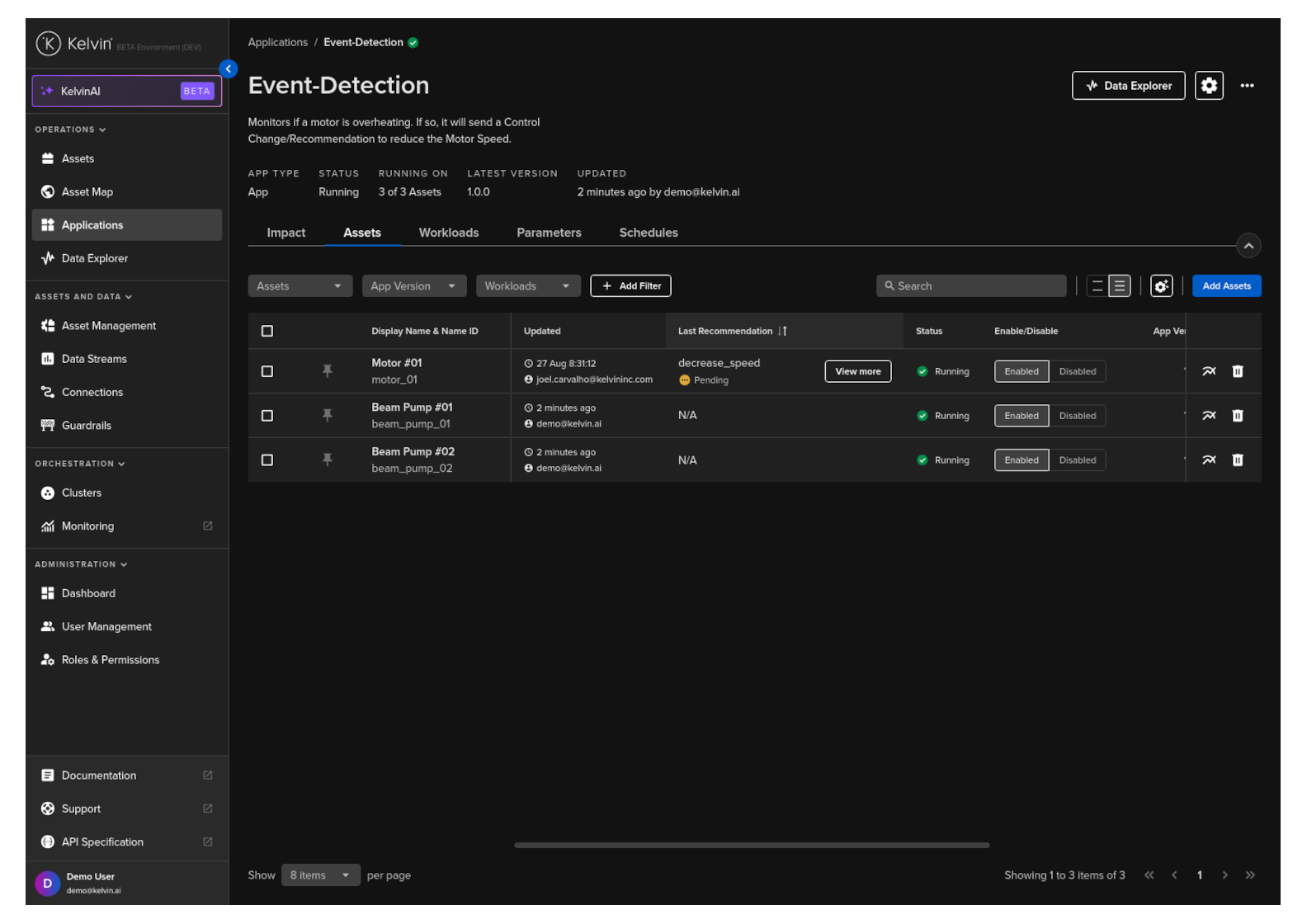The width and height of the screenshot is (1307, 924).
Task: Open the KelvinAI beta button
Action: 127,91
